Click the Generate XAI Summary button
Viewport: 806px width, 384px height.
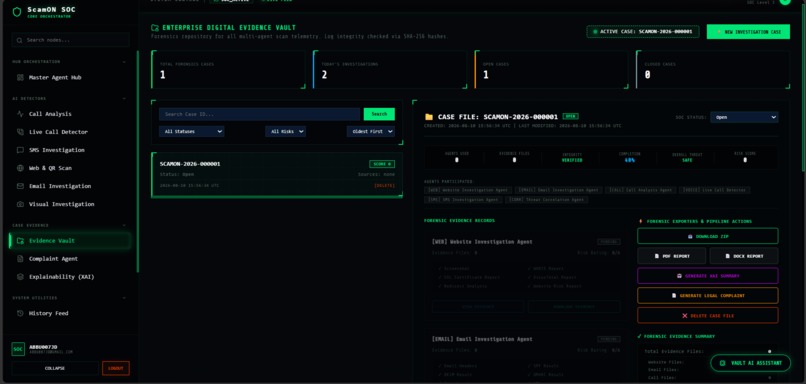pyautogui.click(x=707, y=276)
